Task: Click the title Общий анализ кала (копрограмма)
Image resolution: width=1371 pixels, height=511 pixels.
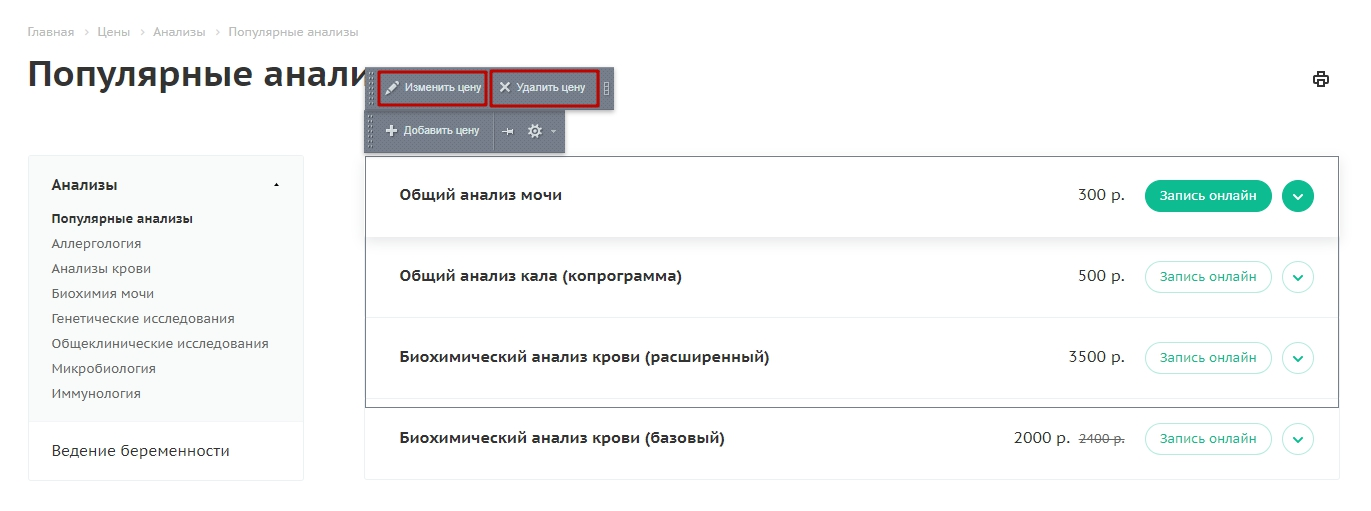Action: pos(541,277)
